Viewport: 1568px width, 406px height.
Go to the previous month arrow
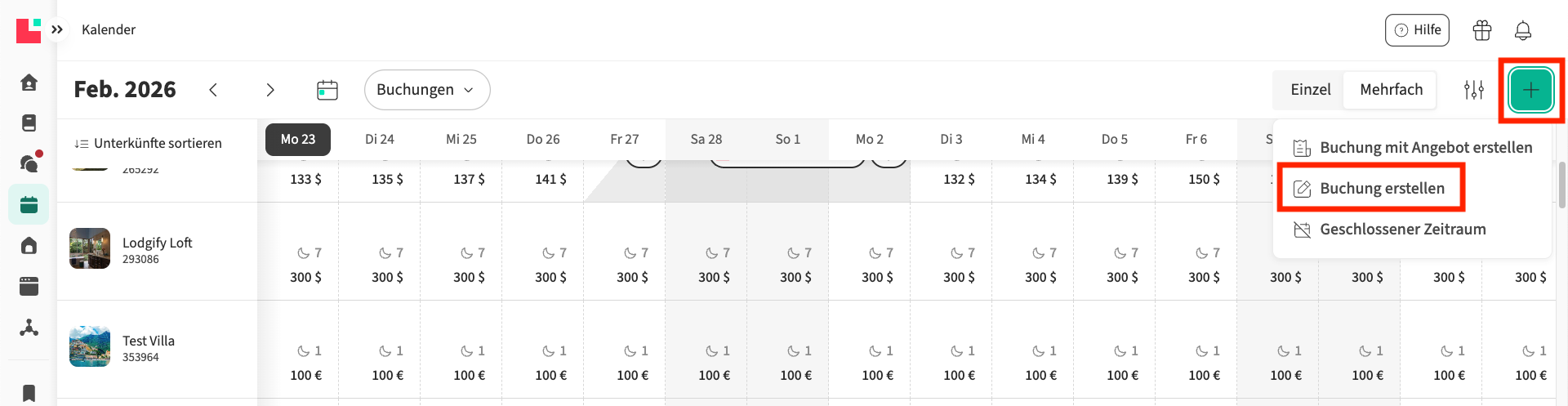[213, 90]
